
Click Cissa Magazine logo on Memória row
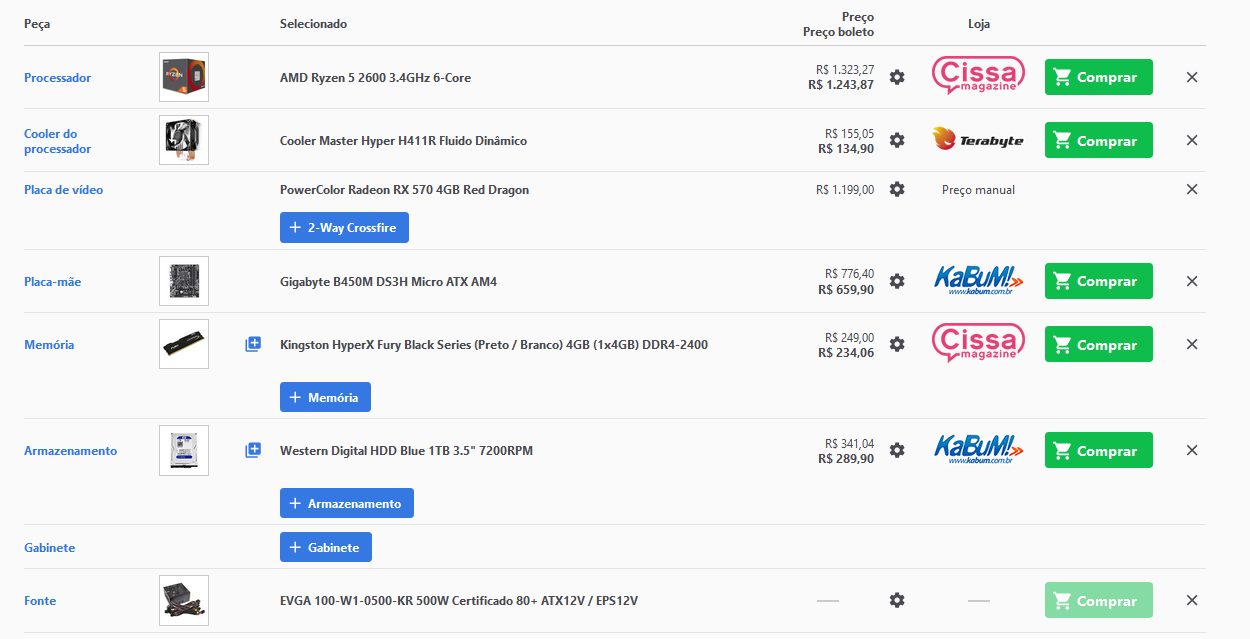[x=978, y=343]
